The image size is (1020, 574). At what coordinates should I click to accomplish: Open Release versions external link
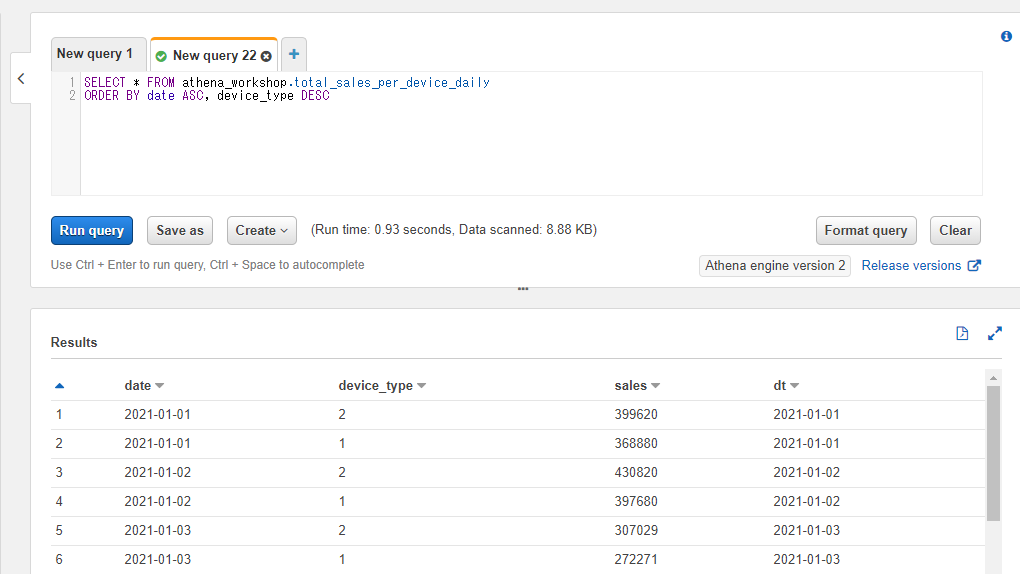[920, 266]
